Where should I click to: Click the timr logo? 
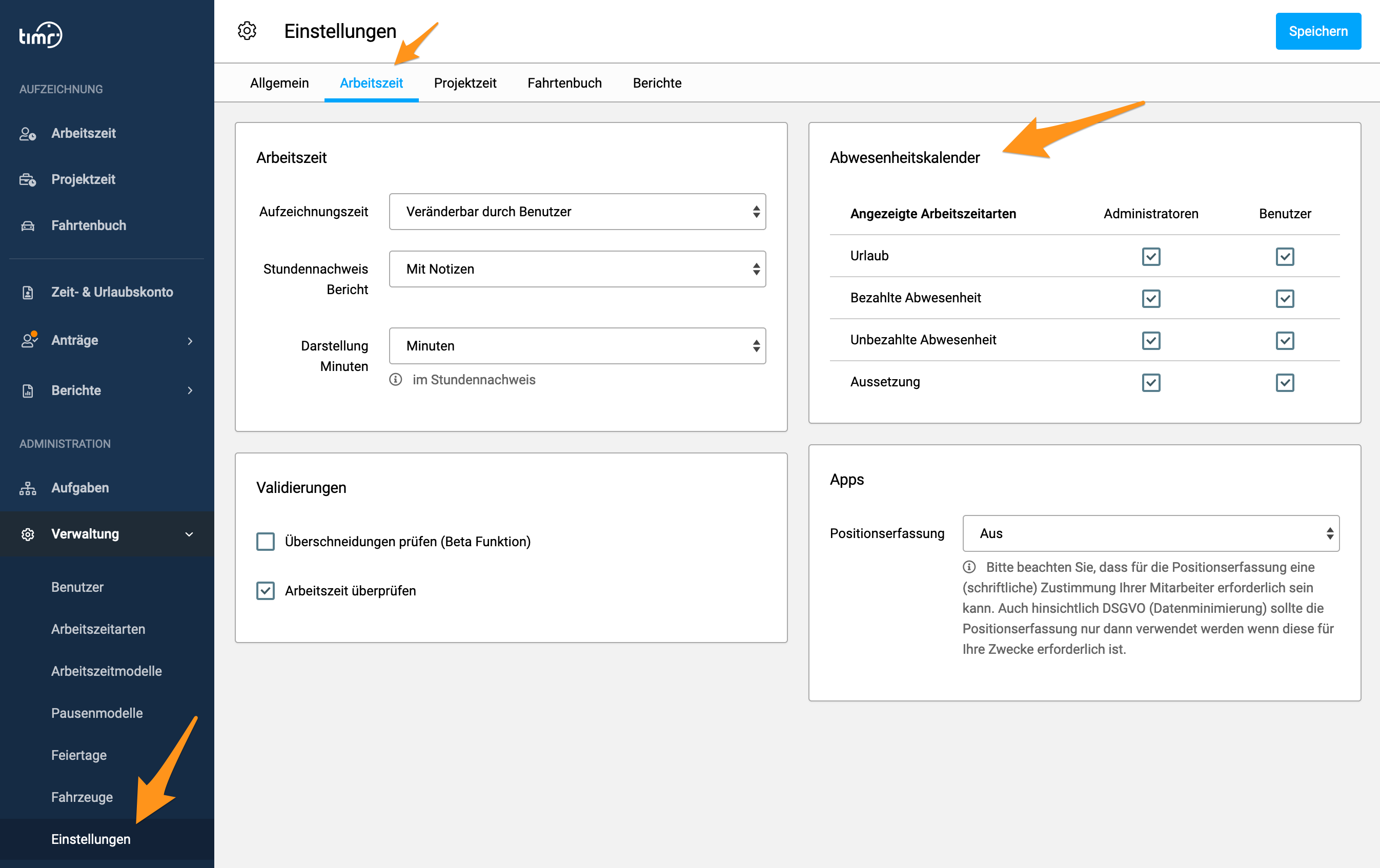tap(40, 35)
